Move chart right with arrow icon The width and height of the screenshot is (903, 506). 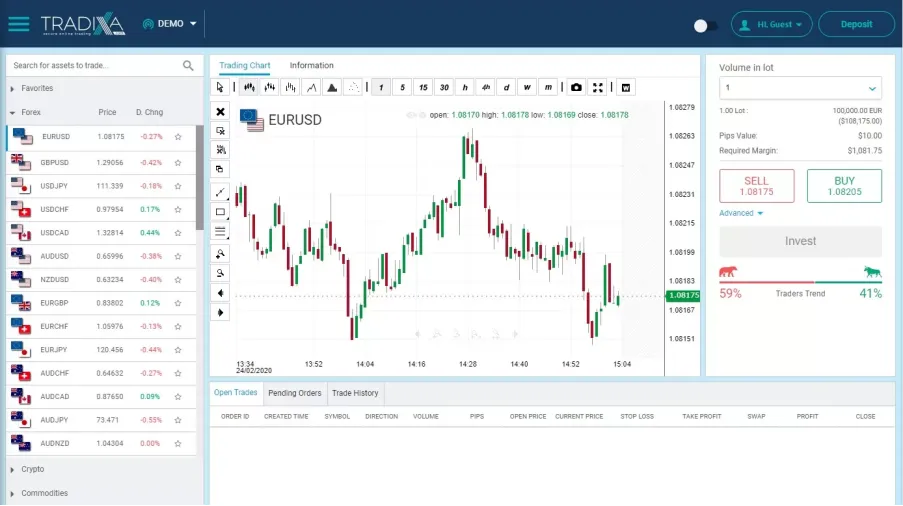220,313
